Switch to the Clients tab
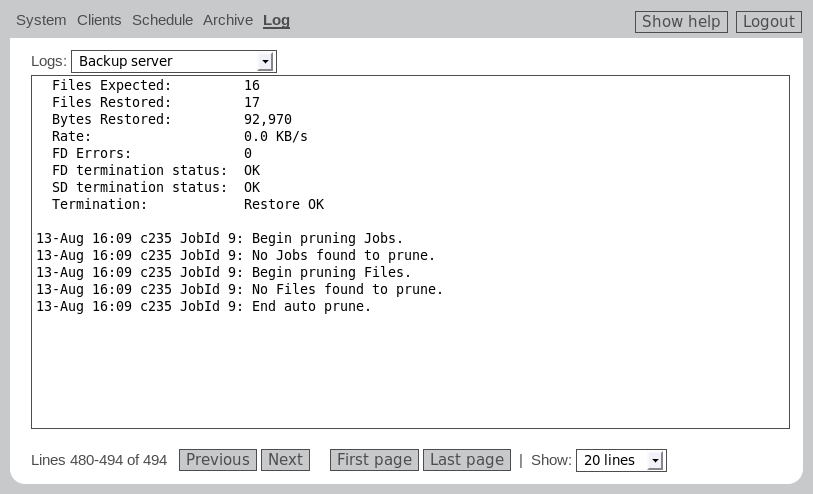This screenshot has width=813, height=494. click(x=99, y=20)
